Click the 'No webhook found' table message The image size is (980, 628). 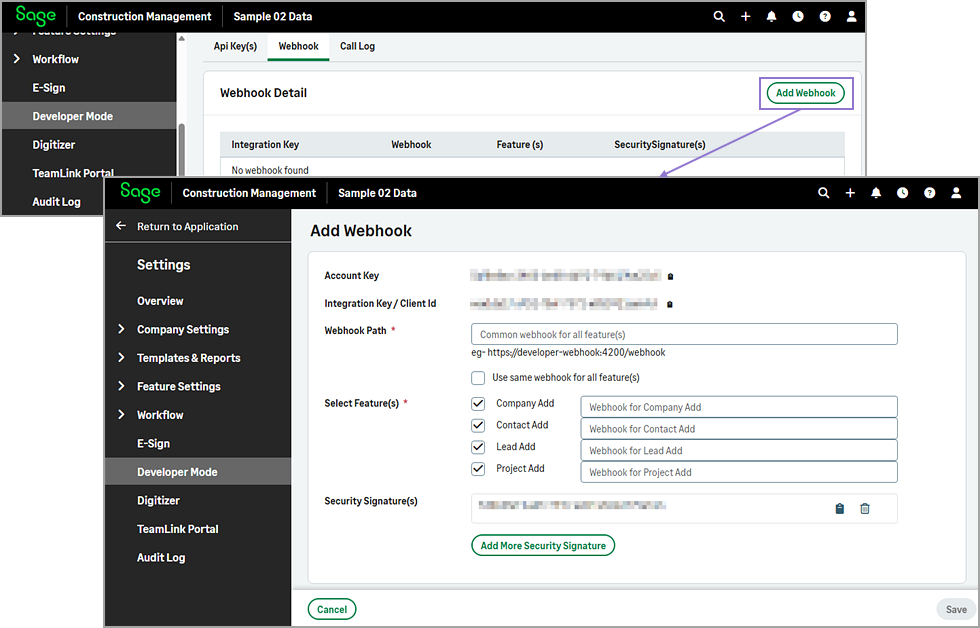pos(270,170)
